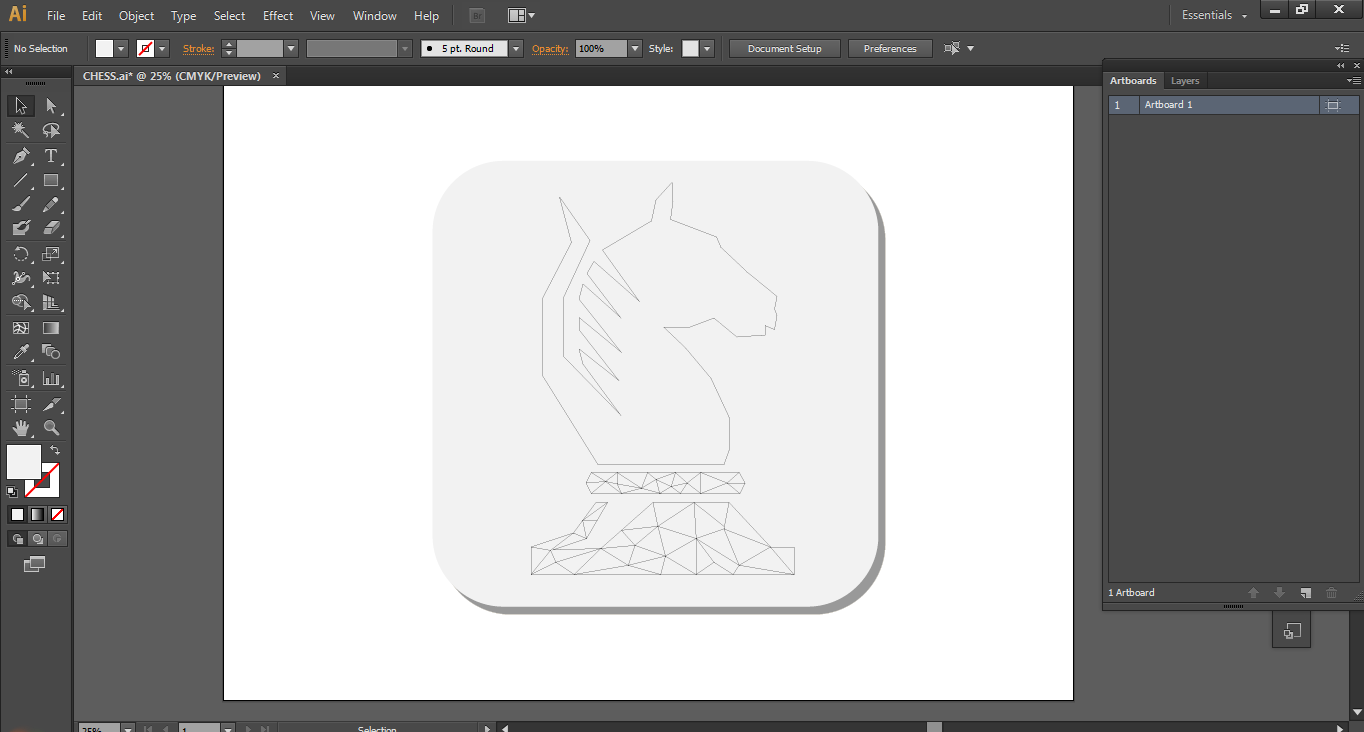
Task: Set paint mode to None
Action: (x=57, y=515)
